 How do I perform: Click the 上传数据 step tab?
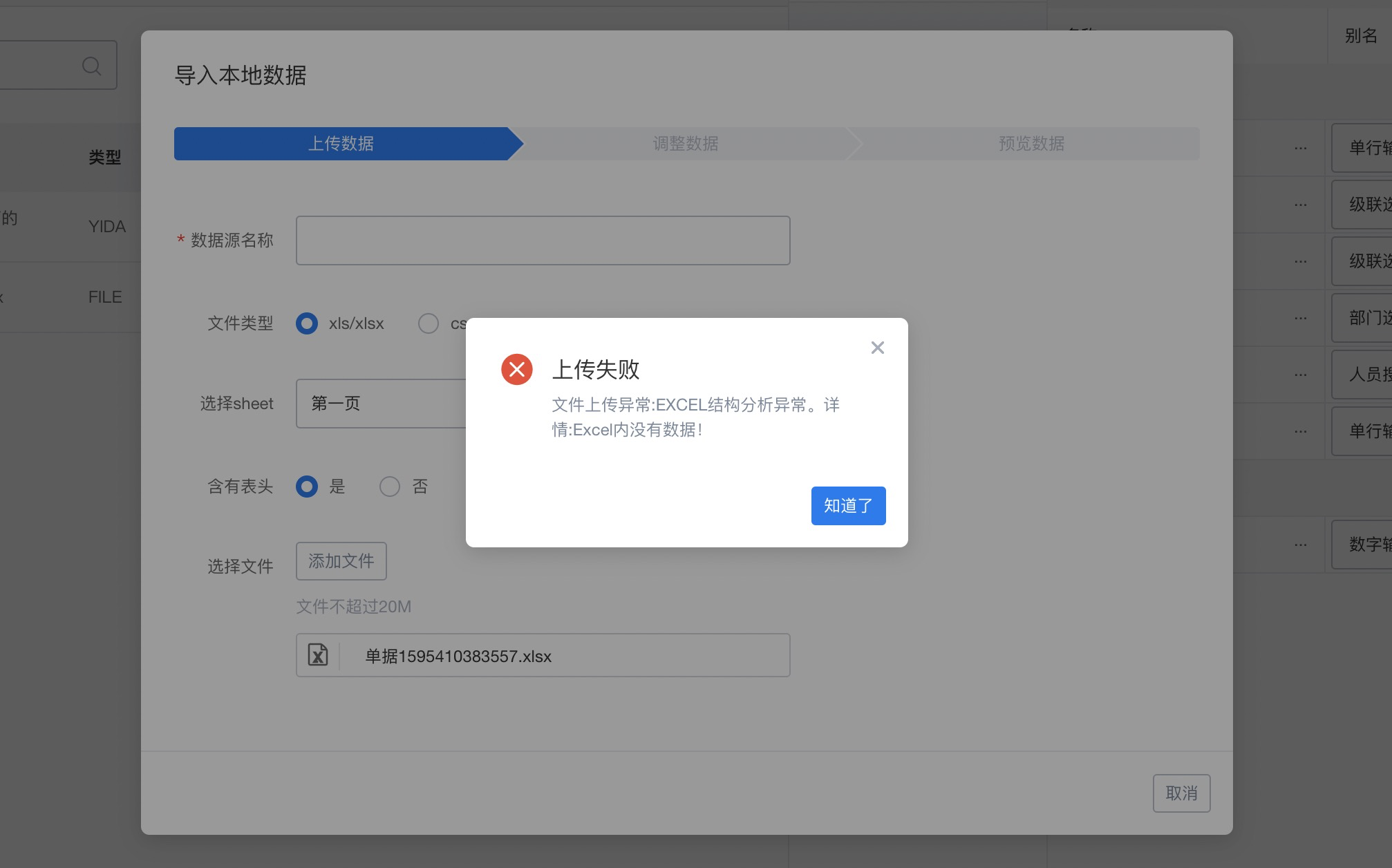341,144
